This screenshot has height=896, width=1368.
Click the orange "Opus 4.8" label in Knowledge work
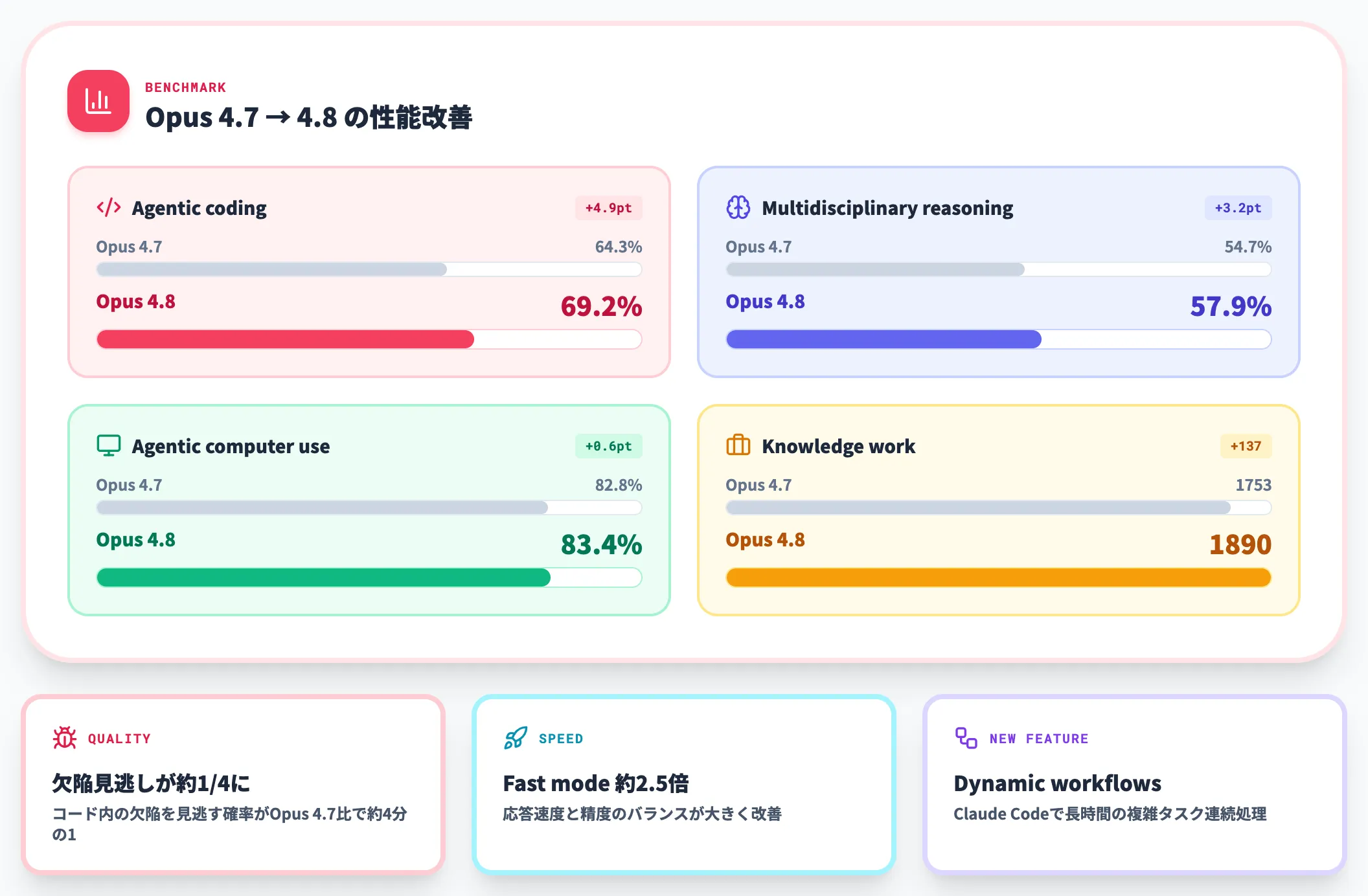pos(765,540)
